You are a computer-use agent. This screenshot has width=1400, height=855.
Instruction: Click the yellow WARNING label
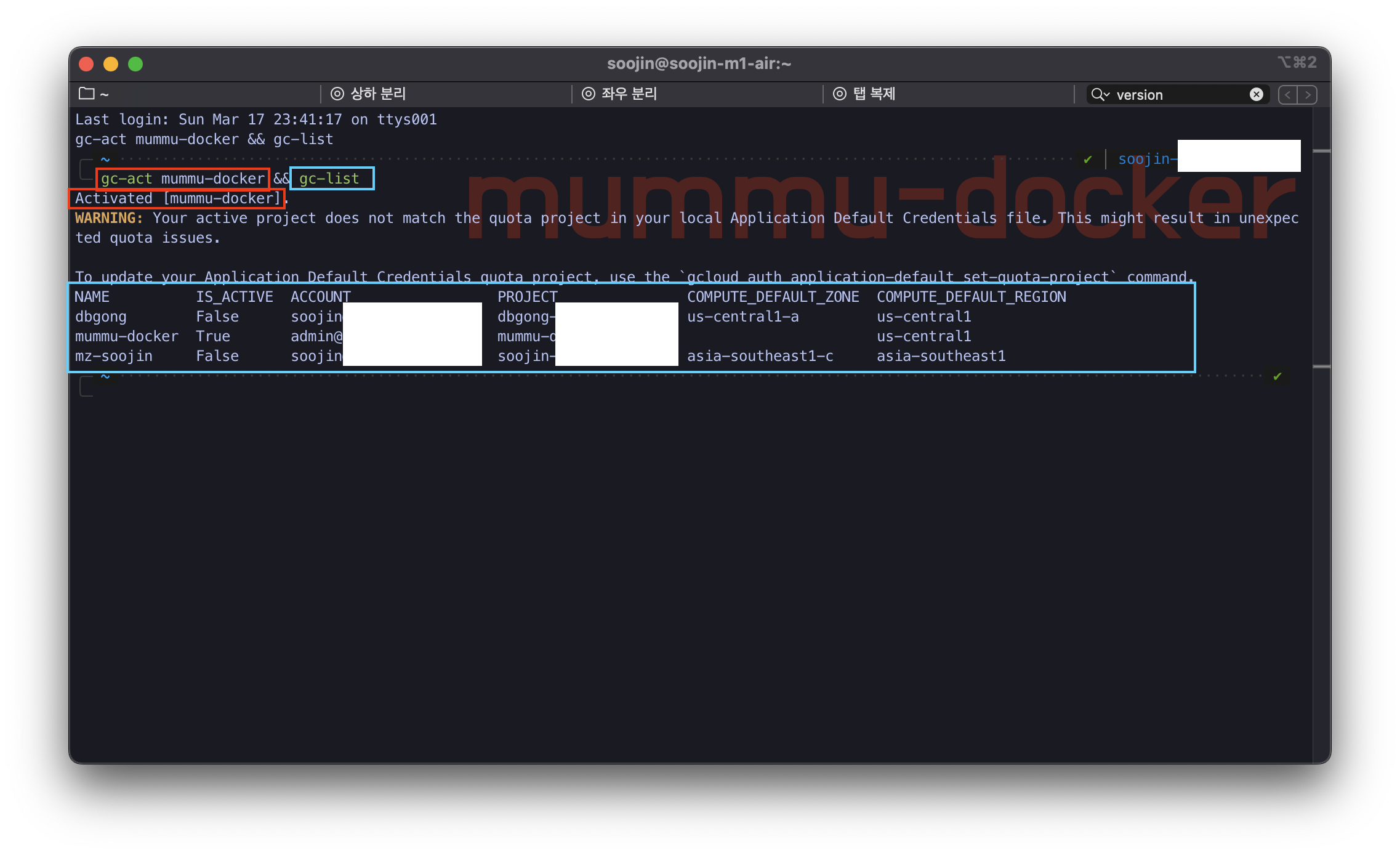coord(109,218)
